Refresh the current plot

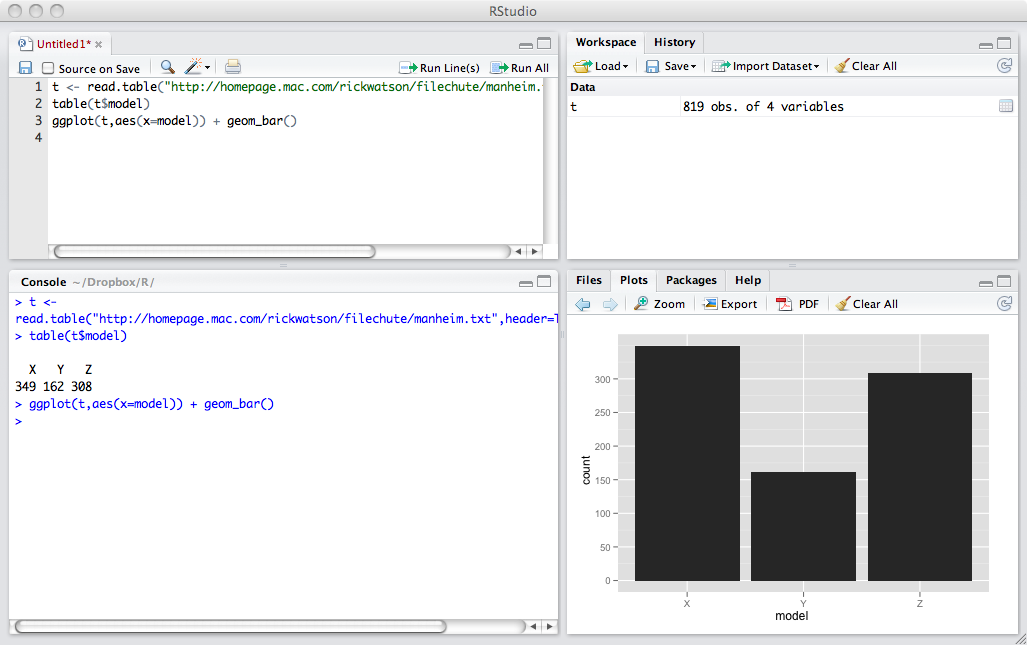[x=1004, y=304]
